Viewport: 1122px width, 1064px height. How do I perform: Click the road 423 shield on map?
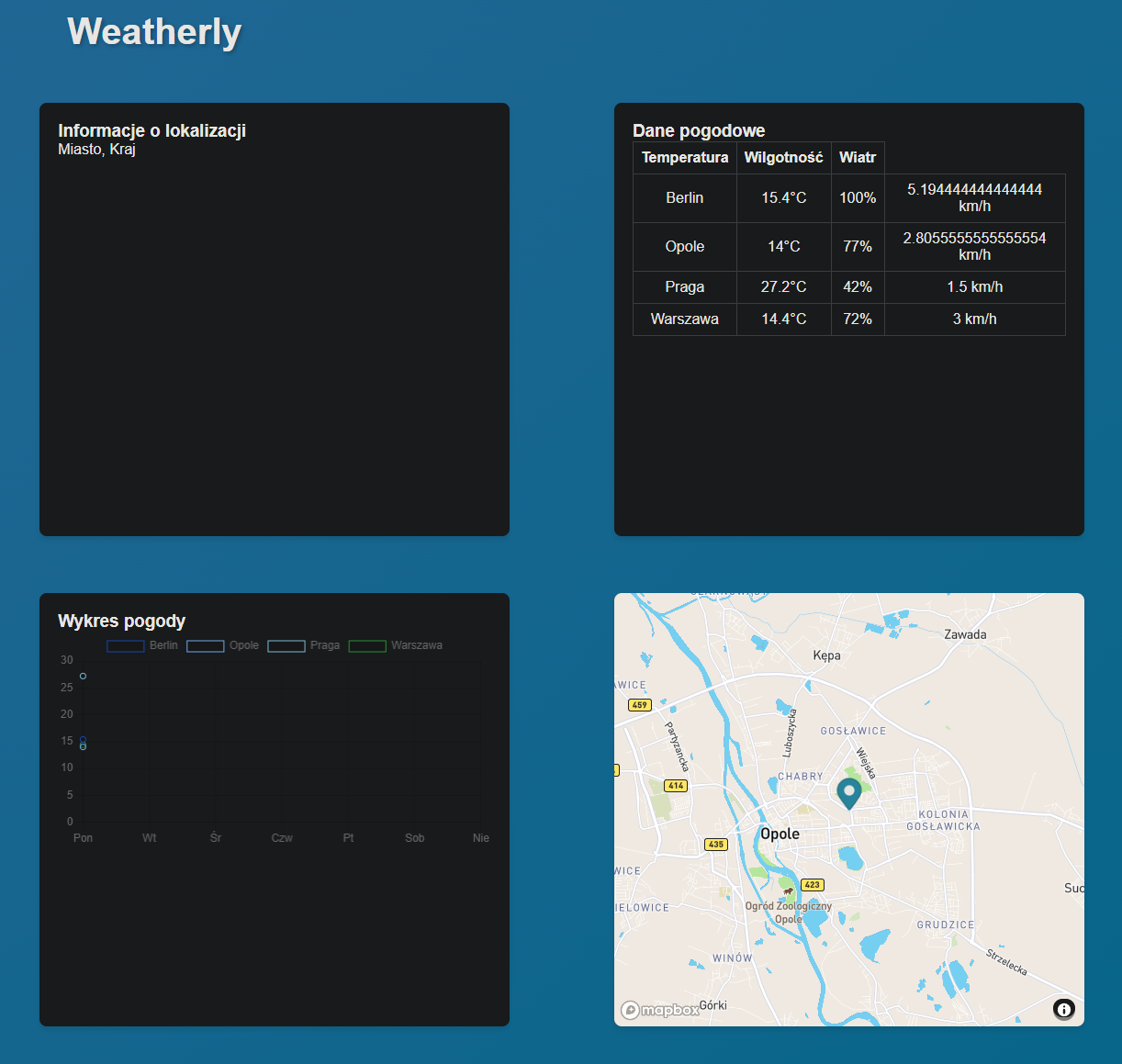813,885
